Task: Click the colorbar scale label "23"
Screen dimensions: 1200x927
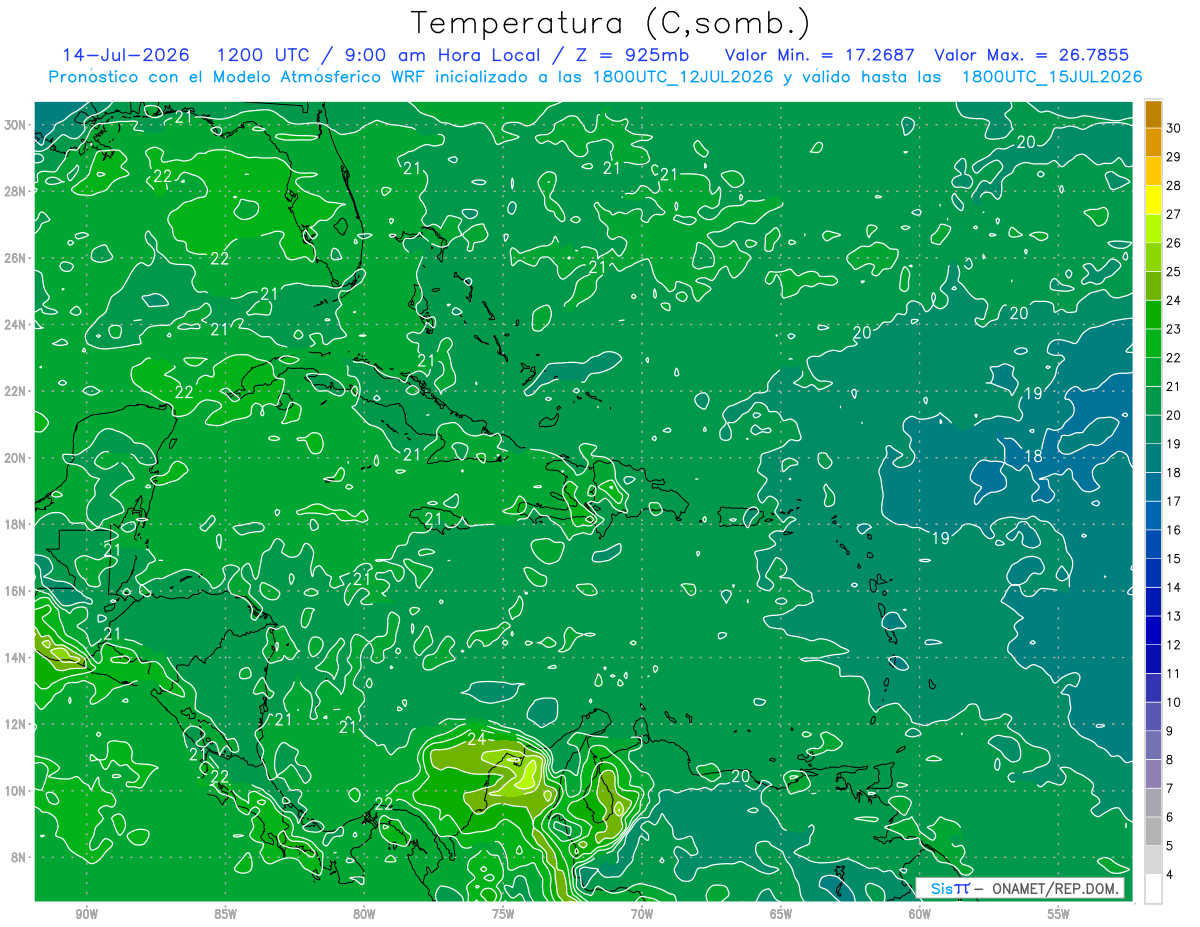Action: [x=1174, y=329]
